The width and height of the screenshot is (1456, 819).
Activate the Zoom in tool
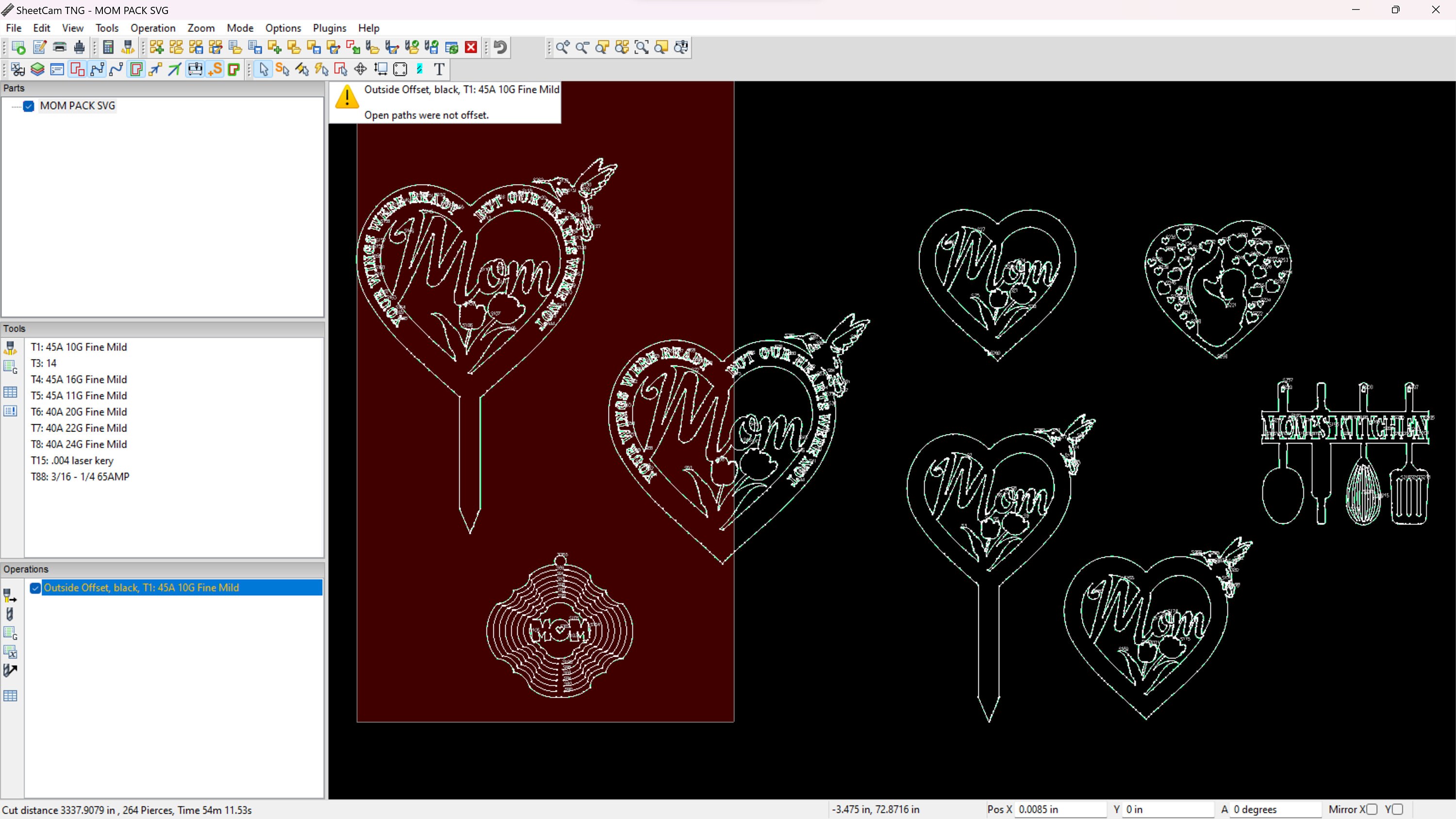563,48
